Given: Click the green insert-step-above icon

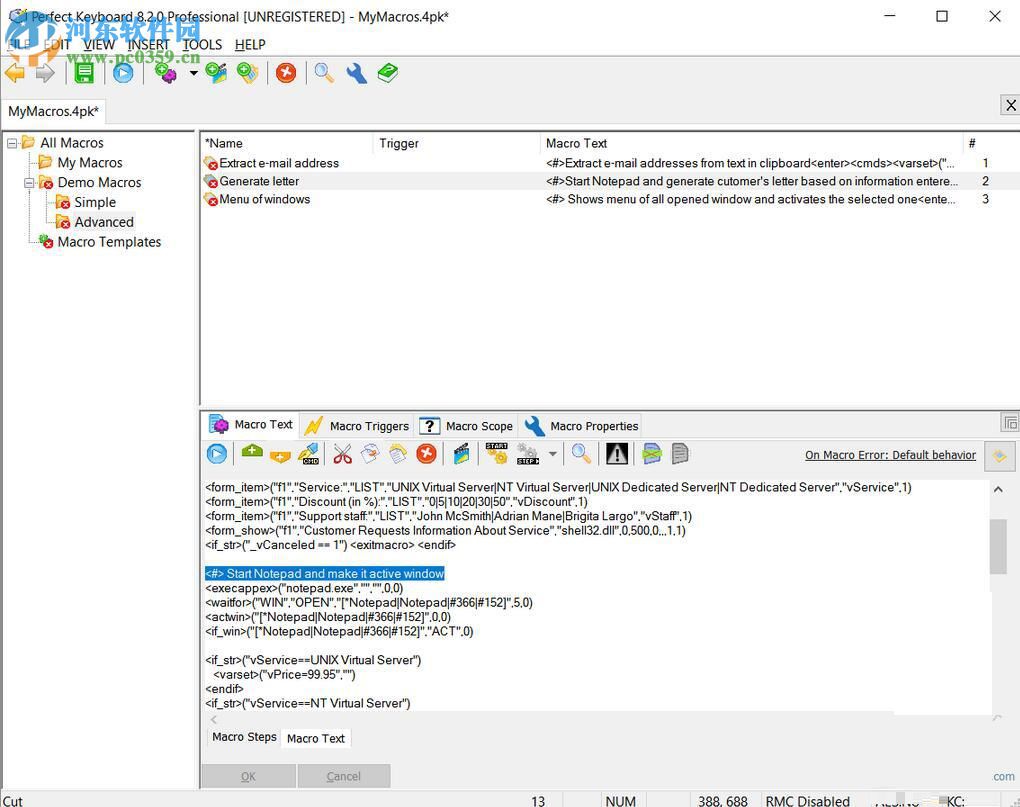Looking at the screenshot, I should pyautogui.click(x=252, y=452).
